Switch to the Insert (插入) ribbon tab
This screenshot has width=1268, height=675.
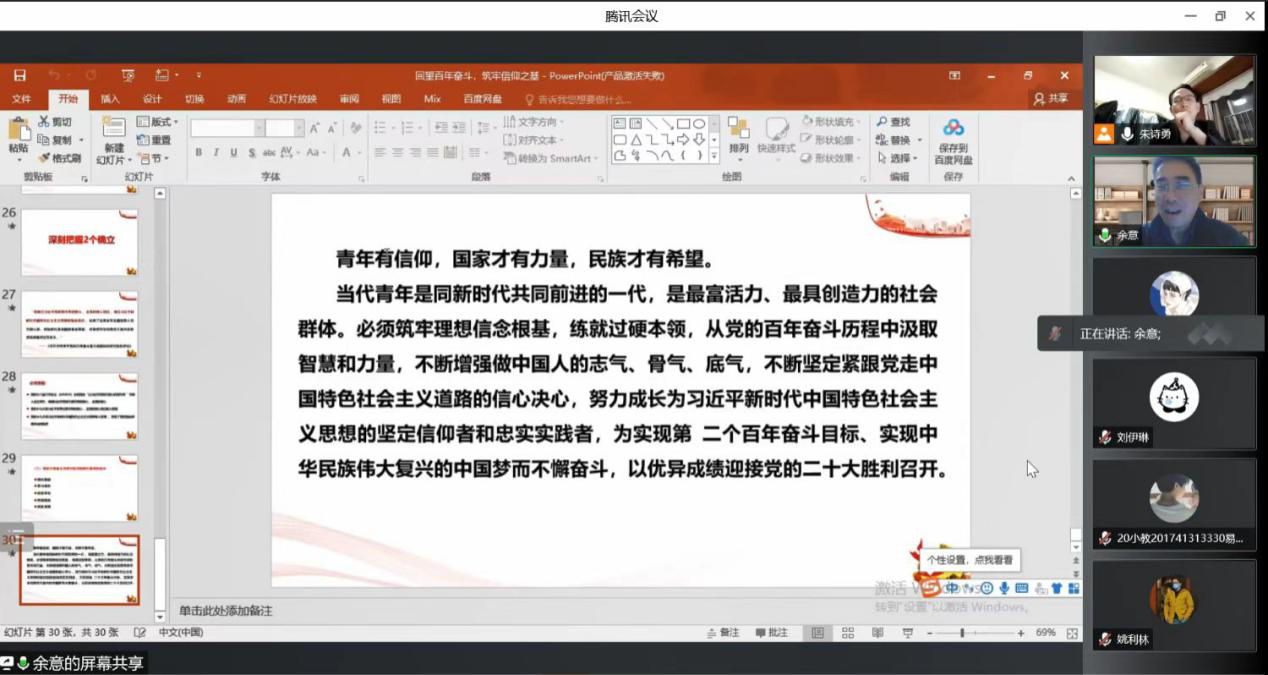(x=110, y=99)
